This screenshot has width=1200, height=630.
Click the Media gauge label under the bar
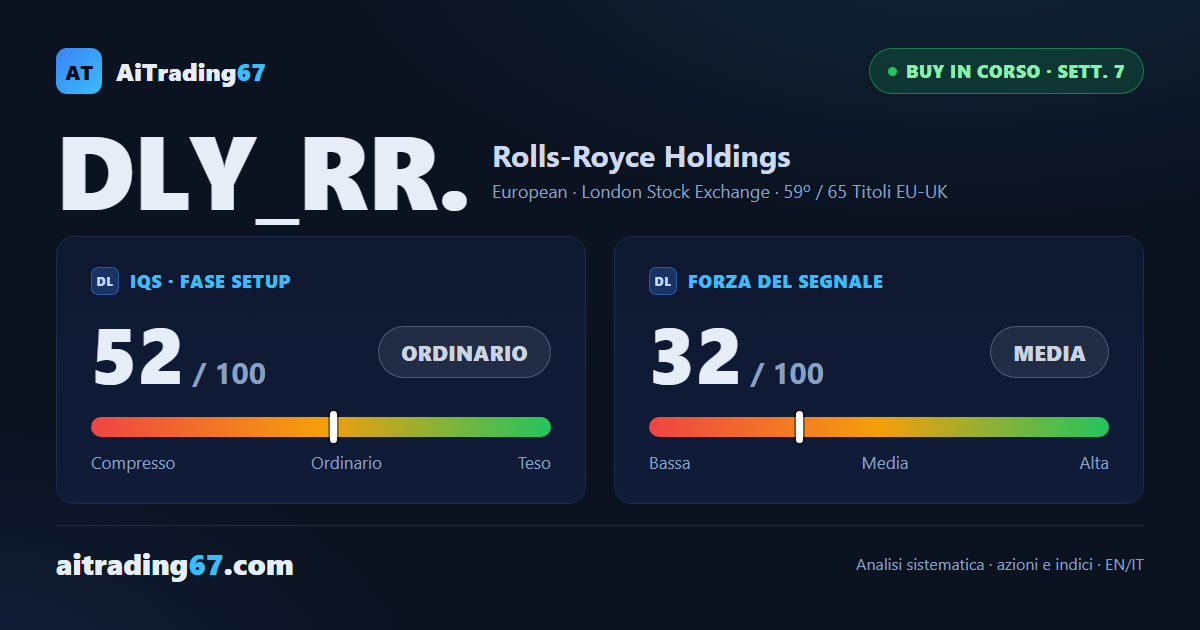pos(885,463)
